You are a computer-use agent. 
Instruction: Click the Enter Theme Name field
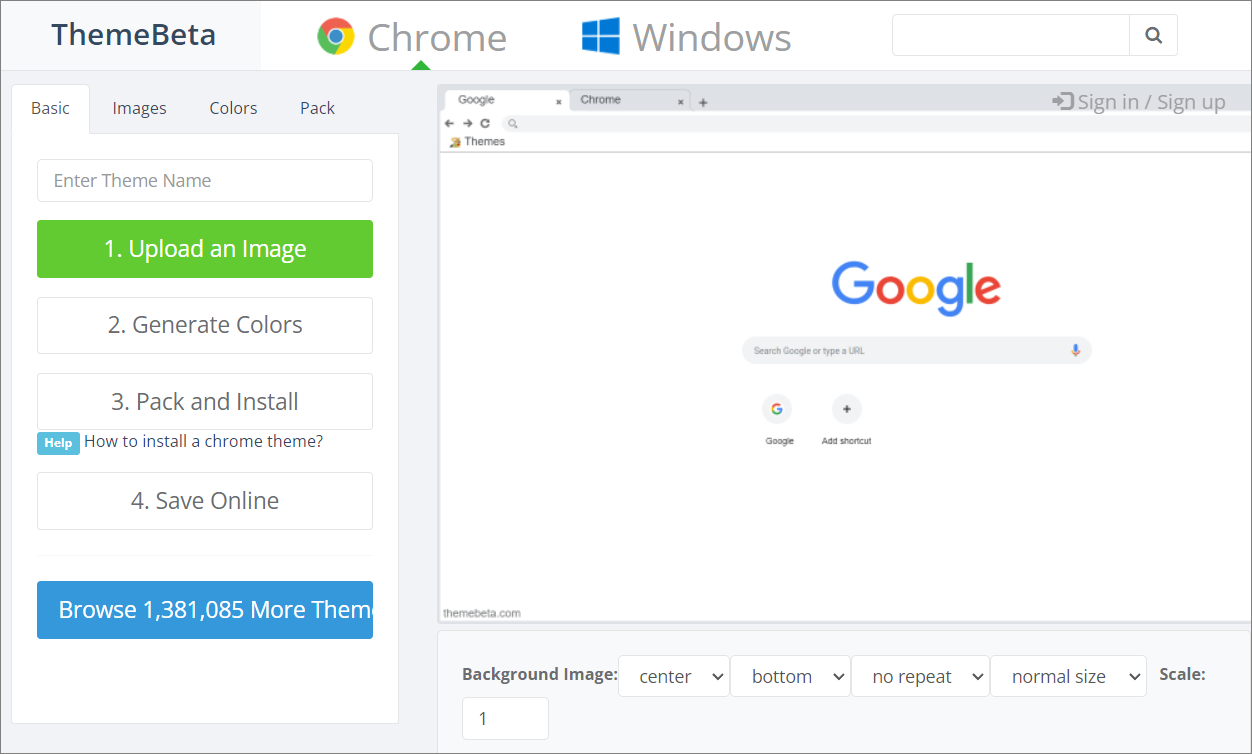204,180
